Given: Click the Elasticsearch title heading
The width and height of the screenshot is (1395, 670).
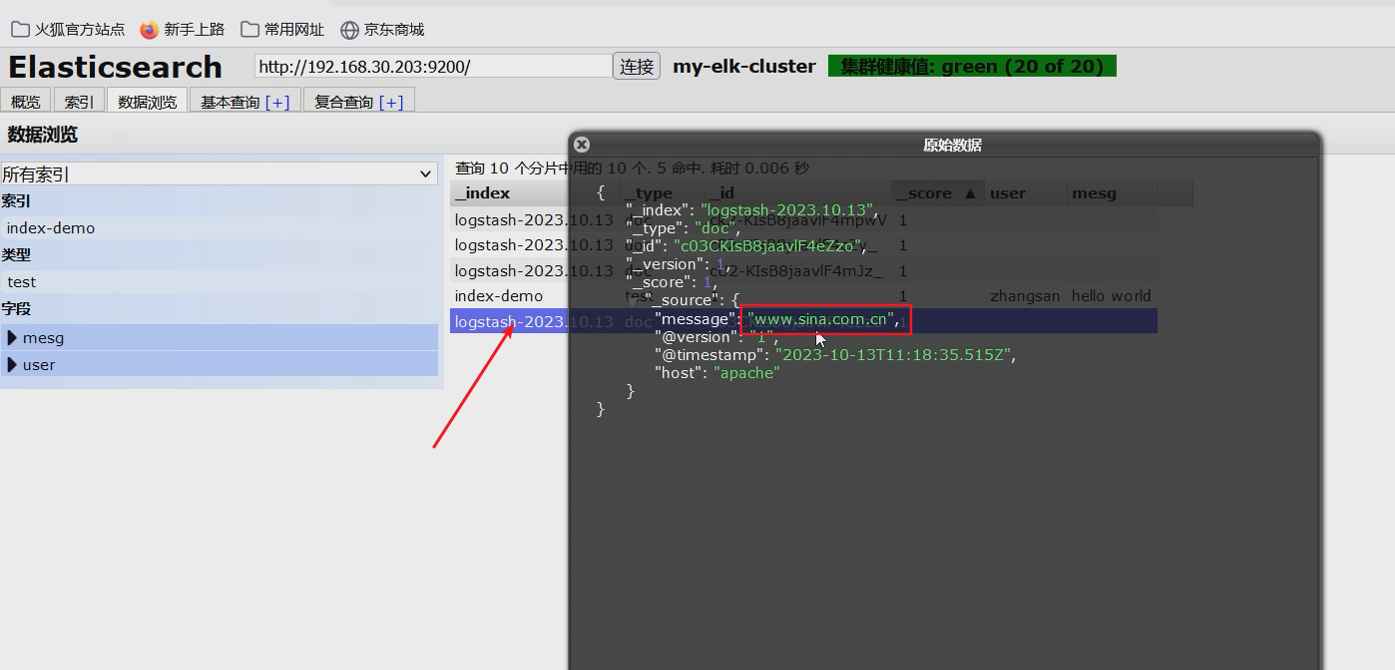Looking at the screenshot, I should 115,67.
